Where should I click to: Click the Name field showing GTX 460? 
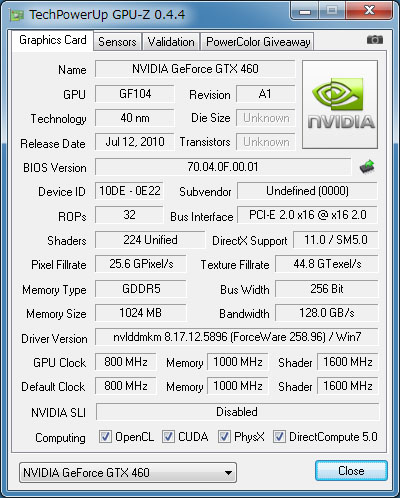click(195, 69)
